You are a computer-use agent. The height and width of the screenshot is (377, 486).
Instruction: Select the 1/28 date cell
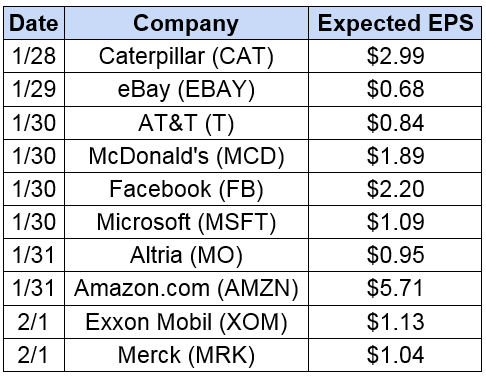34,56
